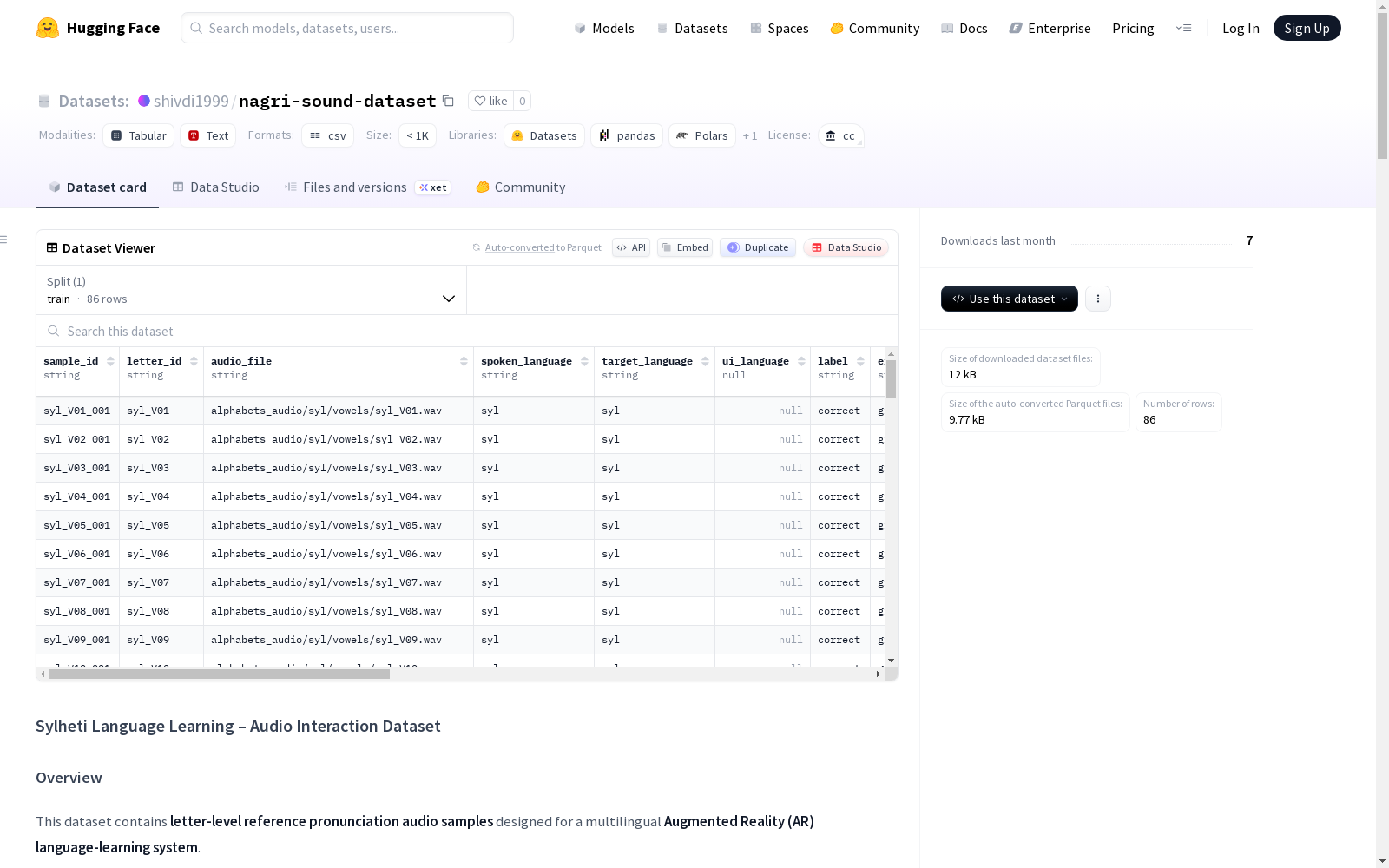Open Docs in the top navigation
1389x868 pixels.
964,28
